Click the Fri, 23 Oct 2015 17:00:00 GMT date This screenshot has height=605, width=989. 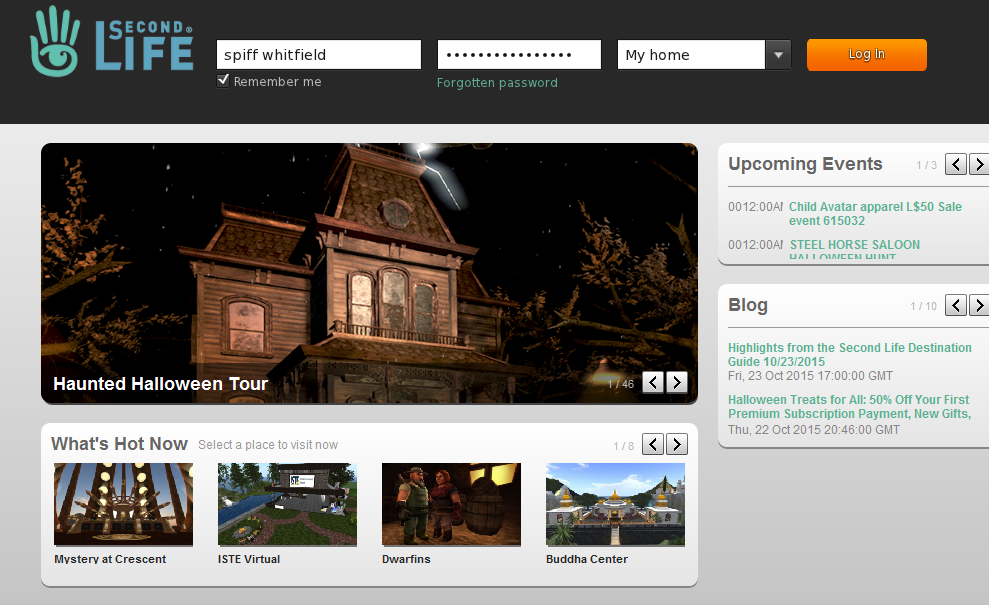[x=811, y=376]
